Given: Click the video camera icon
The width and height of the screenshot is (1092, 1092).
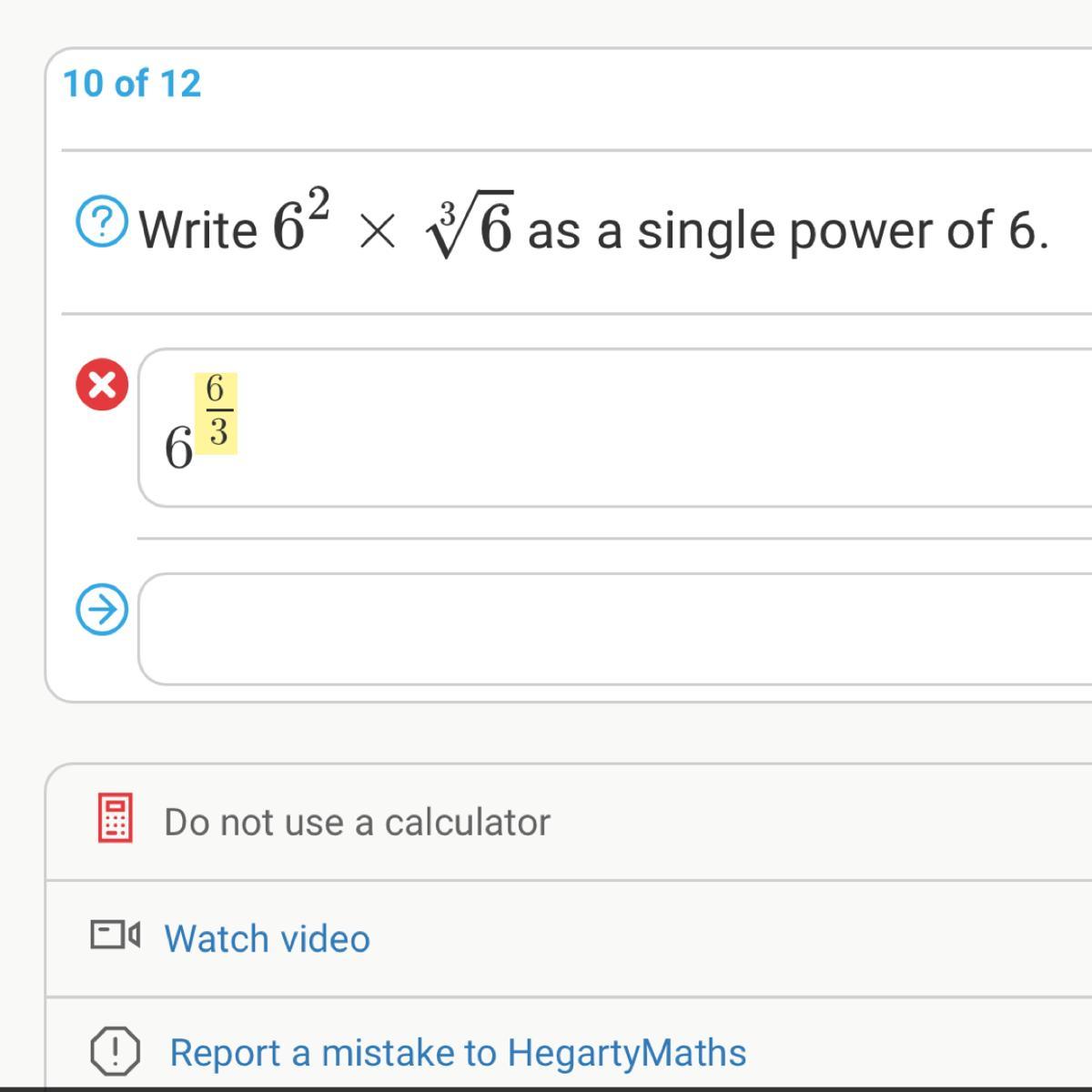Looking at the screenshot, I should tap(116, 935).
